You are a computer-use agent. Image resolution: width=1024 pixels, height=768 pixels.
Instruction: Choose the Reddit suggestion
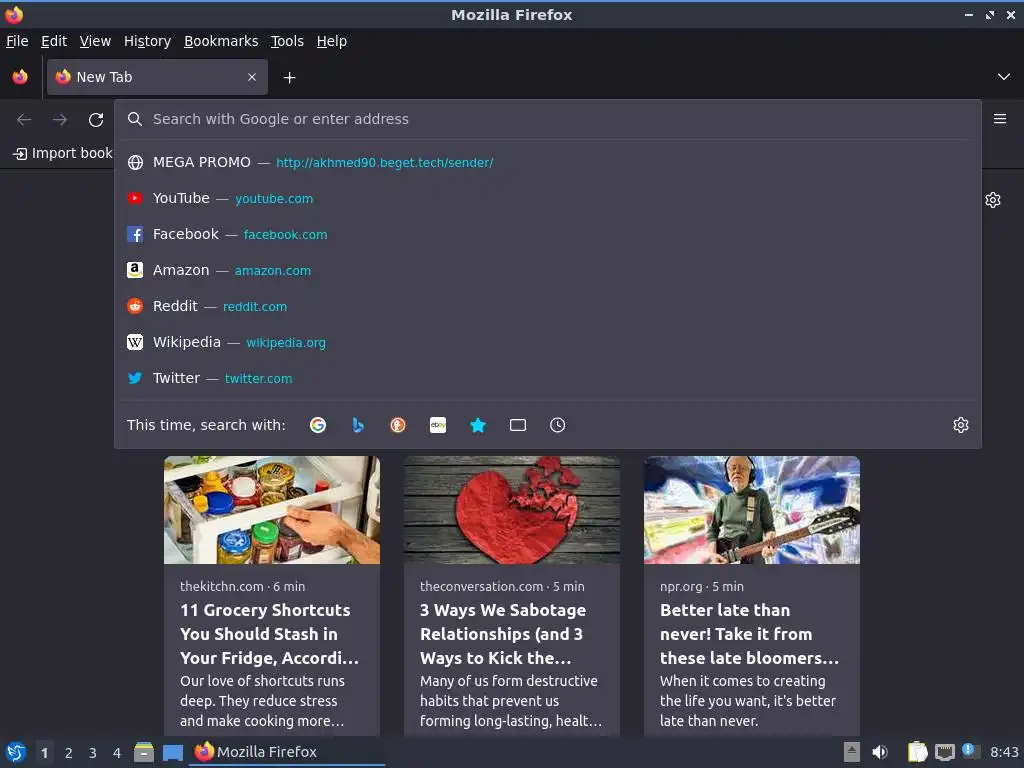(x=547, y=306)
